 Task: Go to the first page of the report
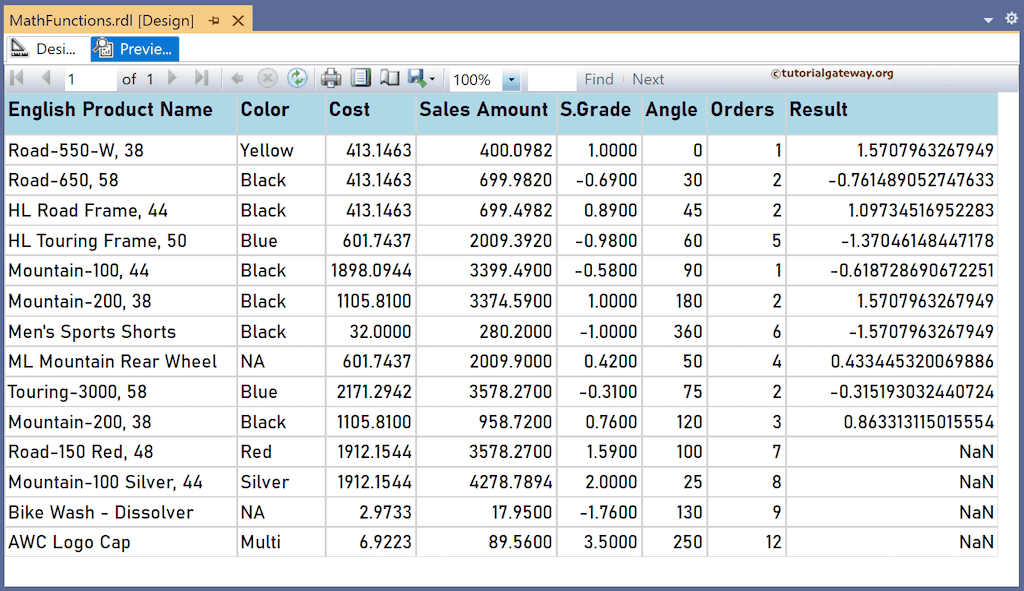[18, 78]
